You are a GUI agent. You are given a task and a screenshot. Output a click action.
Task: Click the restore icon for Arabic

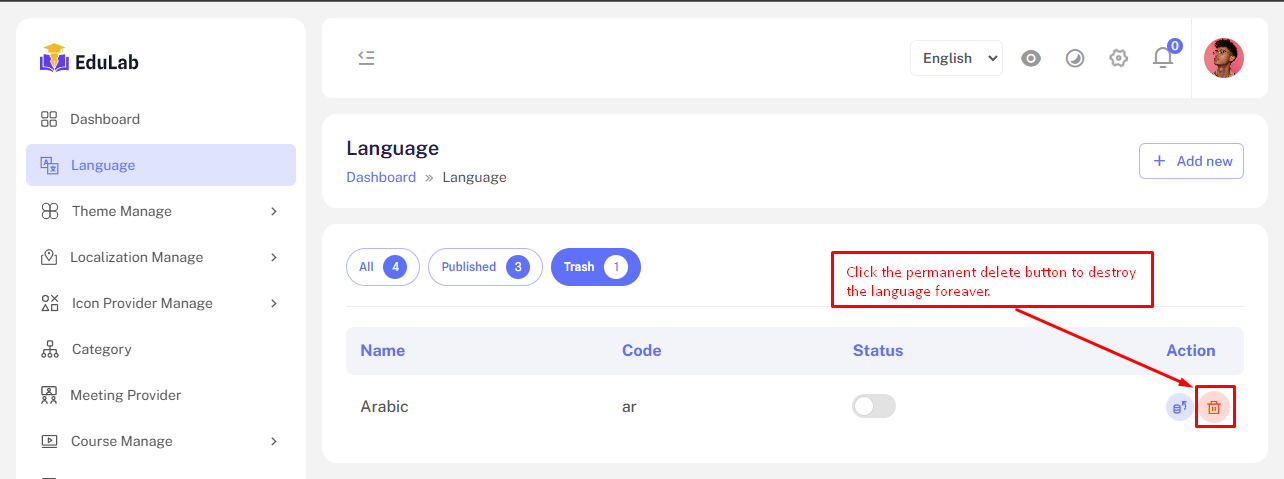click(x=1180, y=407)
